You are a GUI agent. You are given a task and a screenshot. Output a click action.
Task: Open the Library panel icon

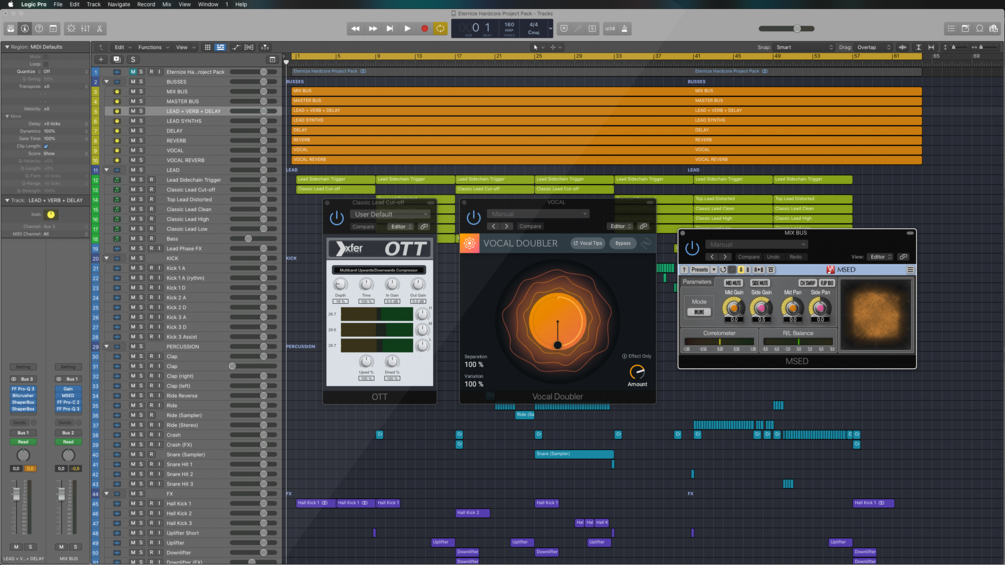[11, 28]
